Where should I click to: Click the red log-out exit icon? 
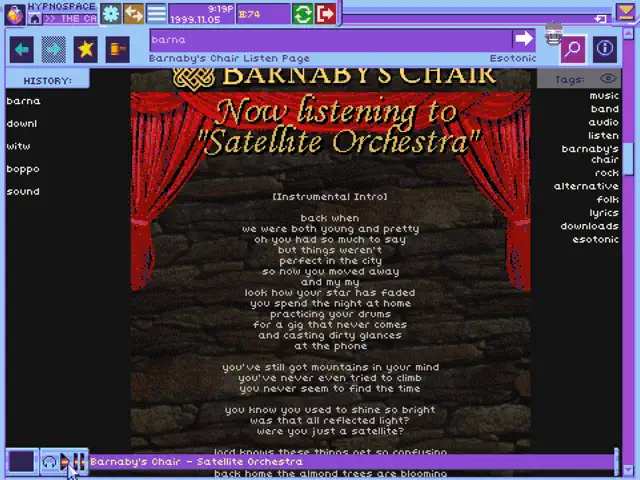pos(325,14)
